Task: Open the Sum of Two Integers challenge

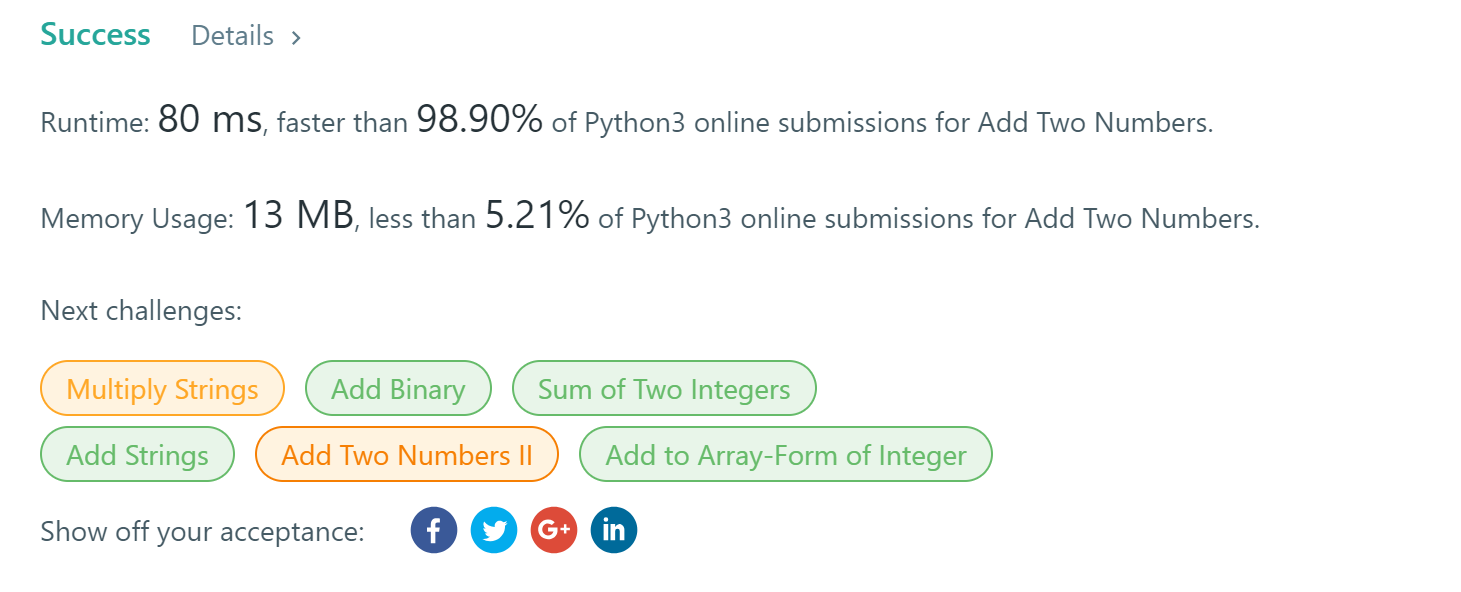Action: [x=664, y=388]
